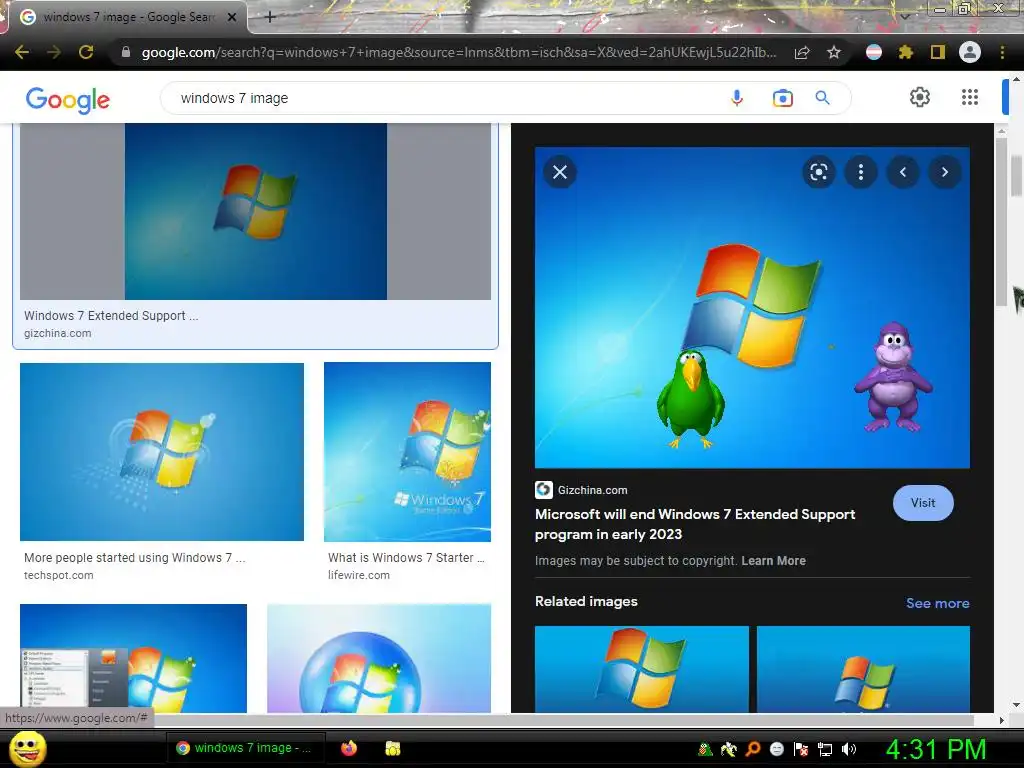The width and height of the screenshot is (1024, 768).
Task: Open the Extensions puzzle piece menu
Action: (x=905, y=52)
